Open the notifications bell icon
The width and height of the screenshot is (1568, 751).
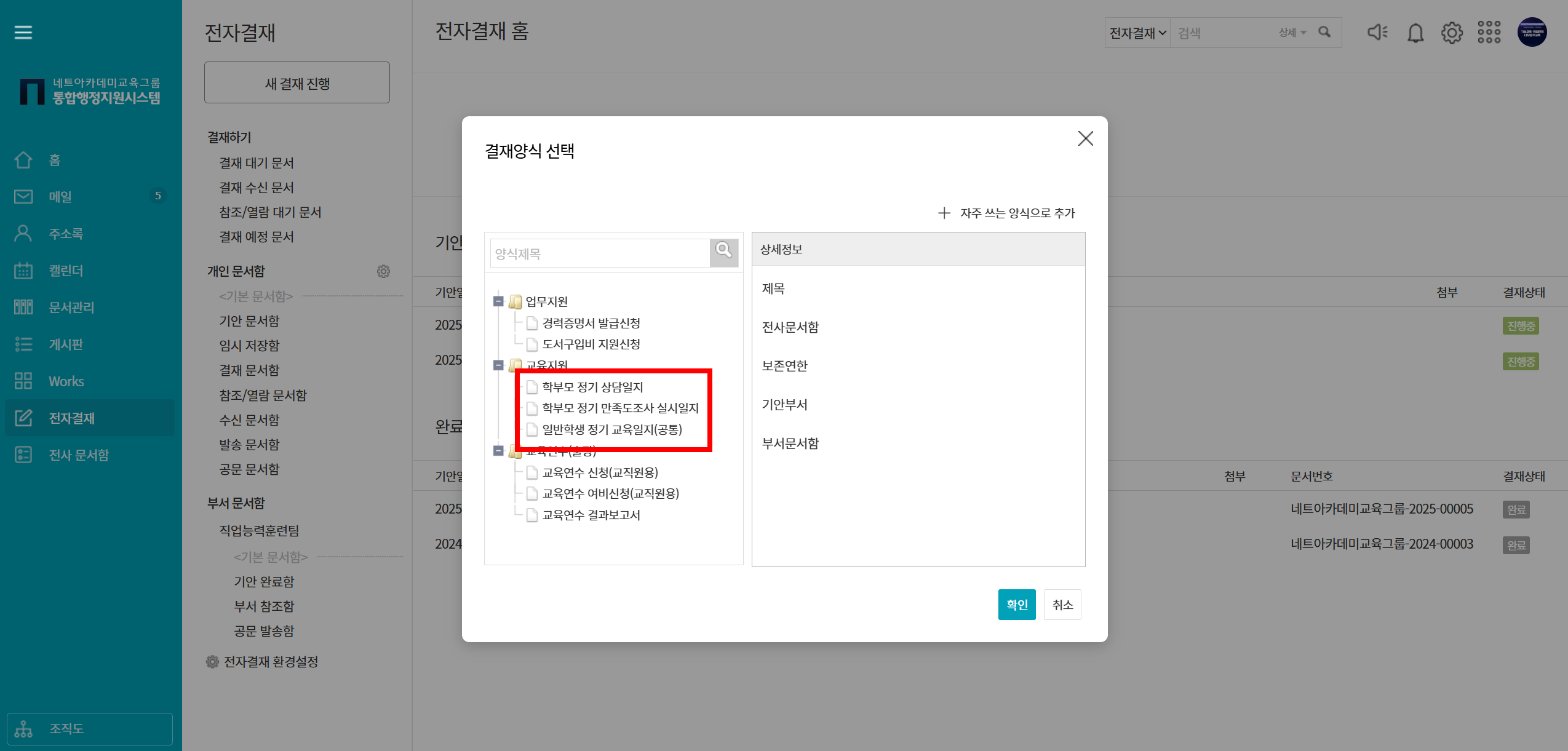pos(1415,33)
